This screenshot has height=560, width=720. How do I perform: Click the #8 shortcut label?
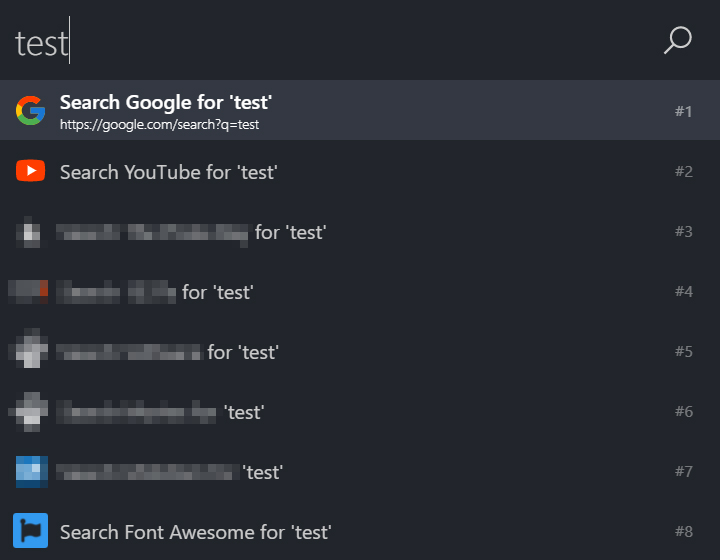683,531
